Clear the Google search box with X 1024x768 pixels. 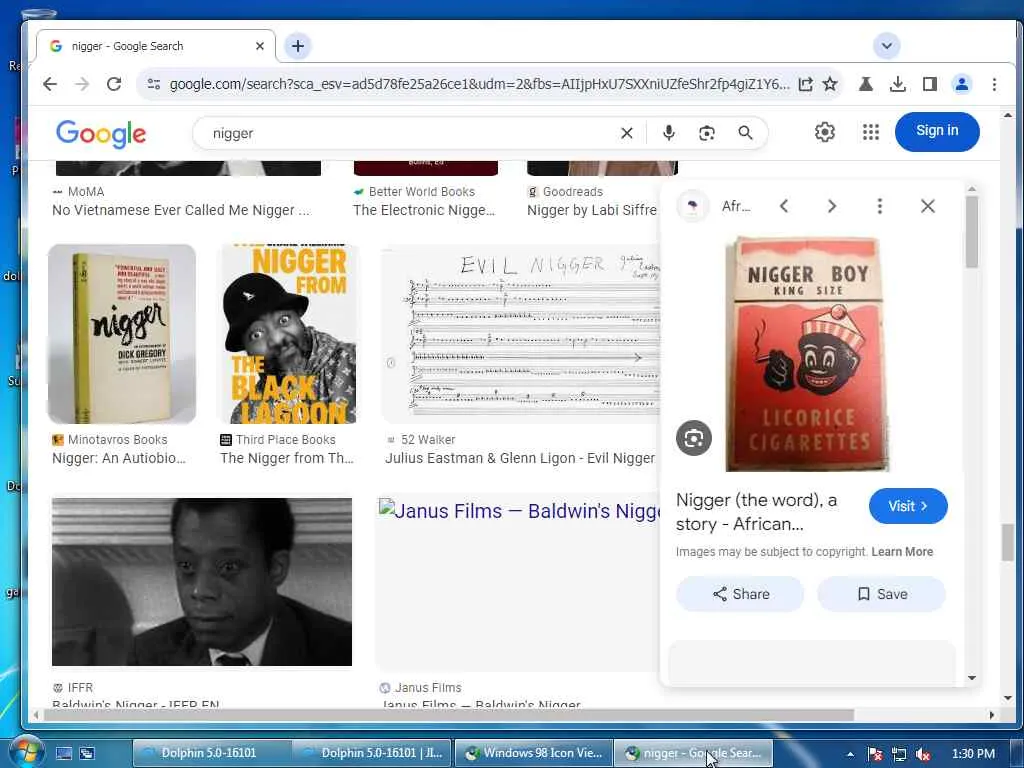[x=626, y=133]
